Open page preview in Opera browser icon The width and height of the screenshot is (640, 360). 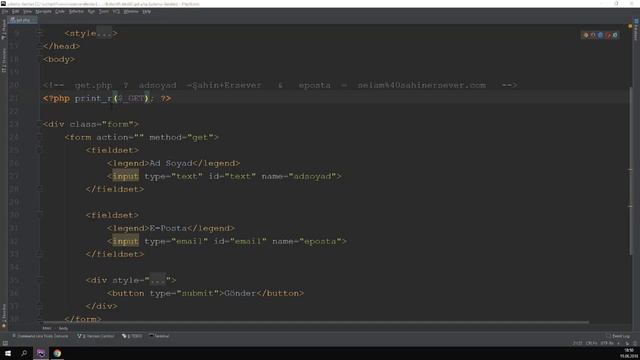[x=608, y=35]
